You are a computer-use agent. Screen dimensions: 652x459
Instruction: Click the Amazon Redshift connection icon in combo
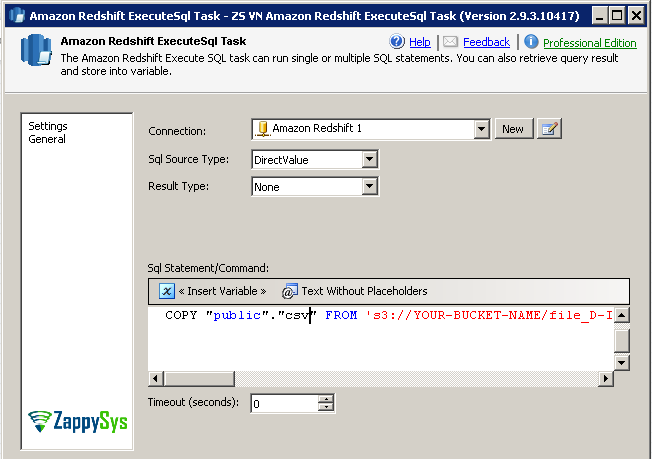pyautogui.click(x=262, y=129)
